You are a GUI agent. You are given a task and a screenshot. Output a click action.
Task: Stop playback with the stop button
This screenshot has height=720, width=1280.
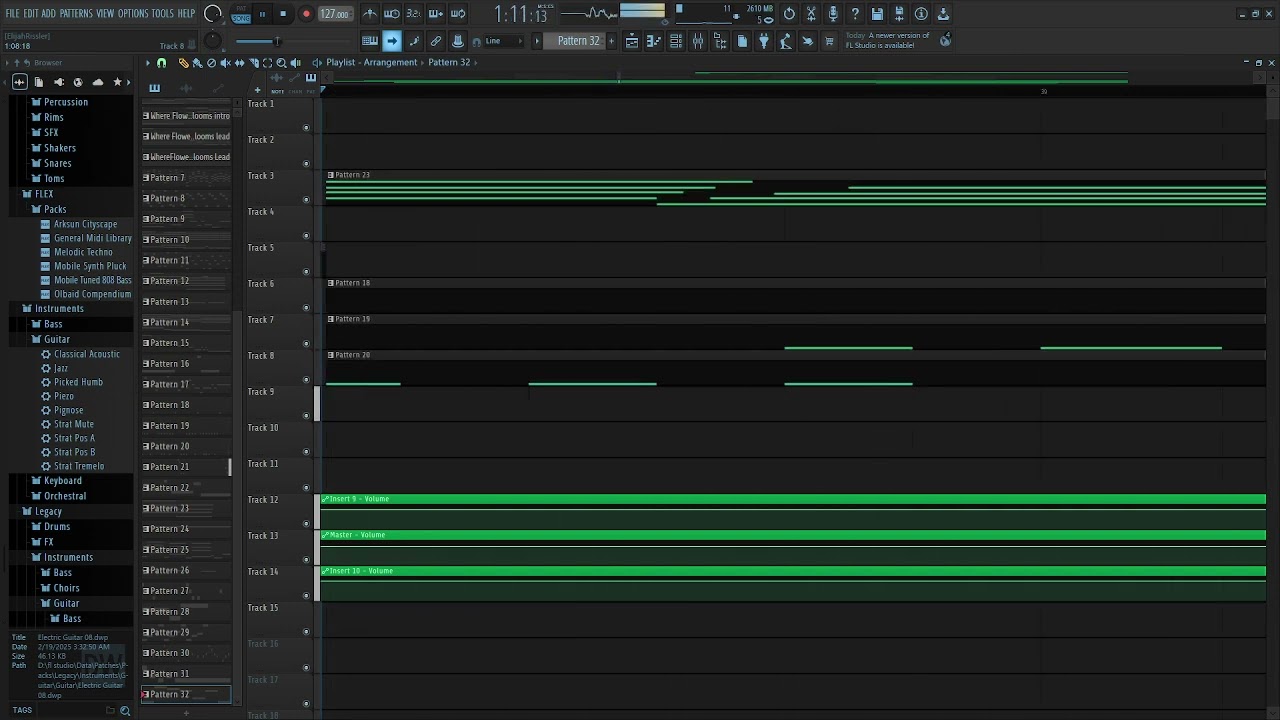pos(283,14)
